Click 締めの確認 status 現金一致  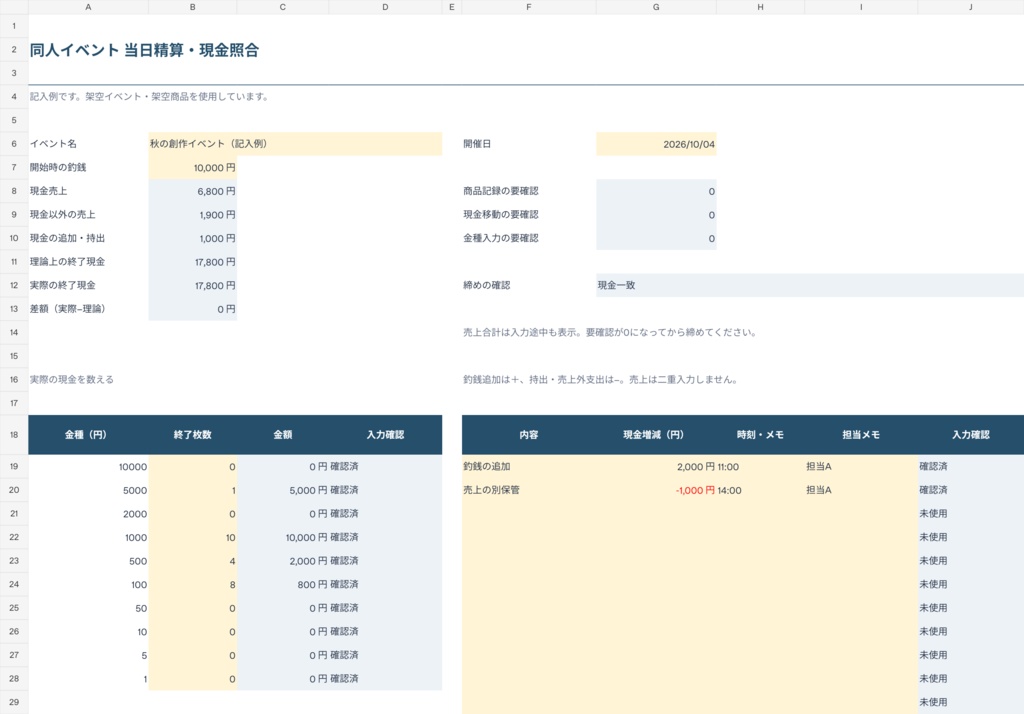coord(810,285)
